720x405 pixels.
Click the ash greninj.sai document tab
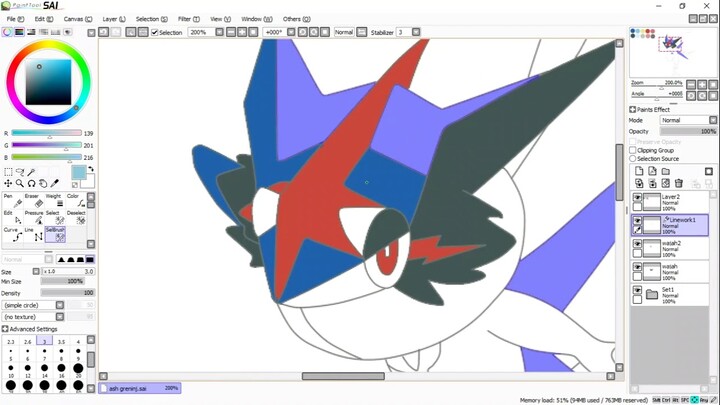coord(140,388)
